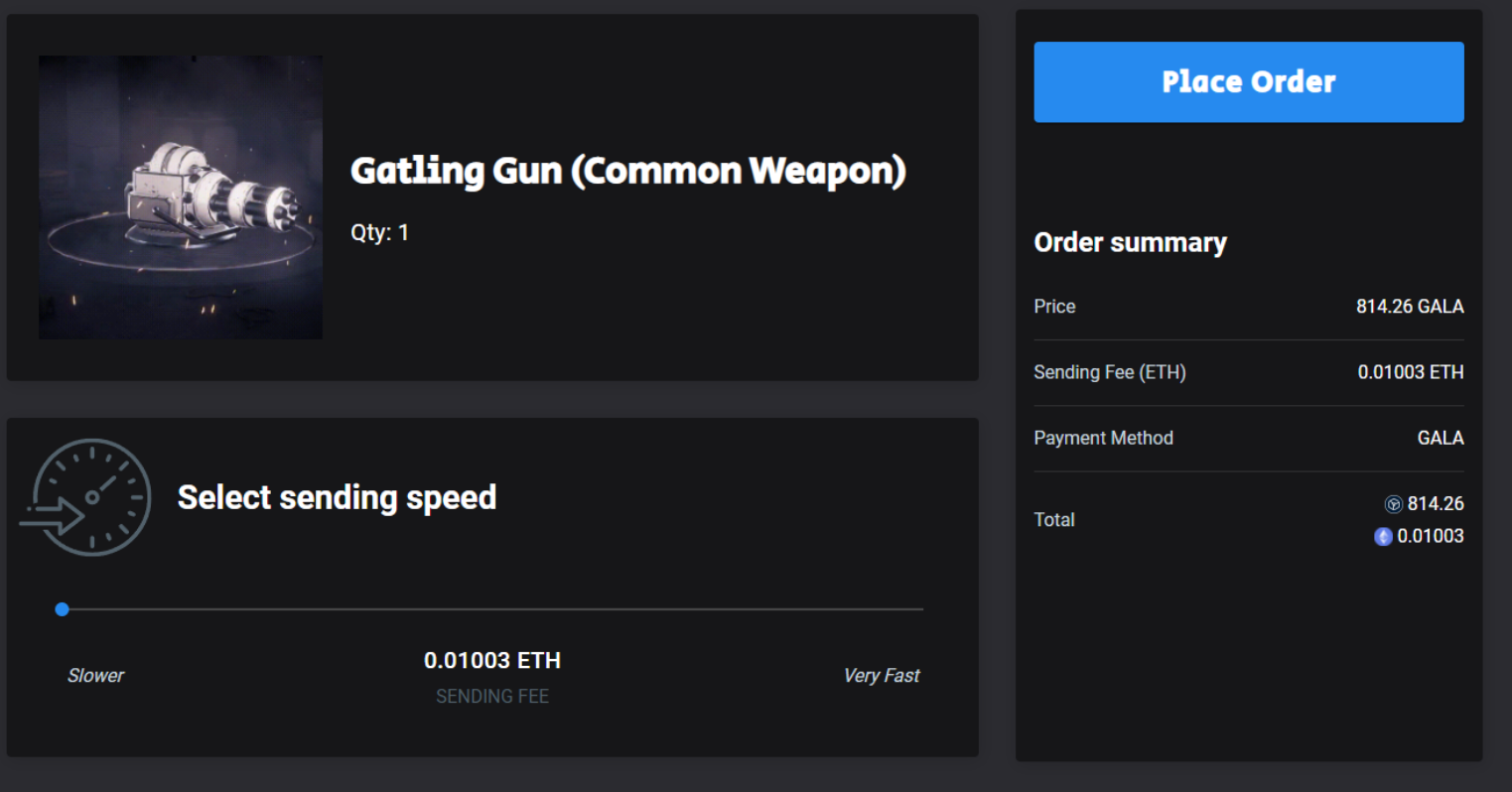Click the 814.26 GALA price value
1512x792 pixels.
pos(1409,307)
